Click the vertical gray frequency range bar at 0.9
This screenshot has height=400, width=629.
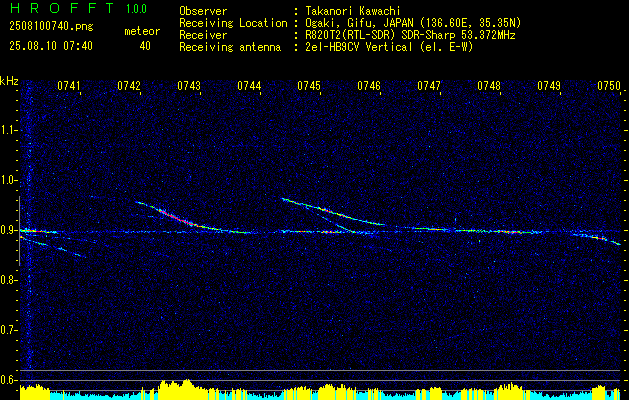point(19,231)
